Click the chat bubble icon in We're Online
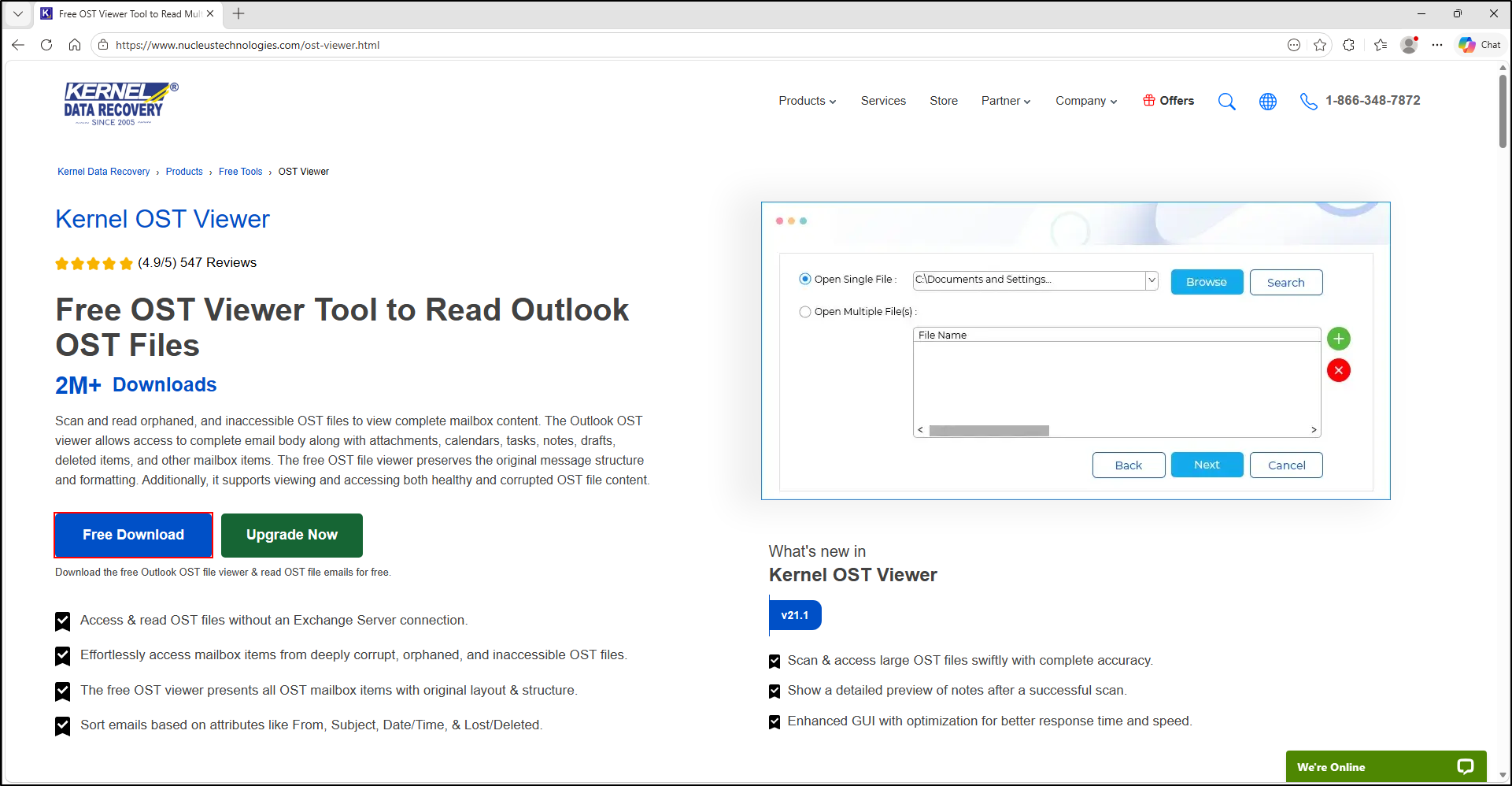This screenshot has height=786, width=1512. pos(1465,766)
